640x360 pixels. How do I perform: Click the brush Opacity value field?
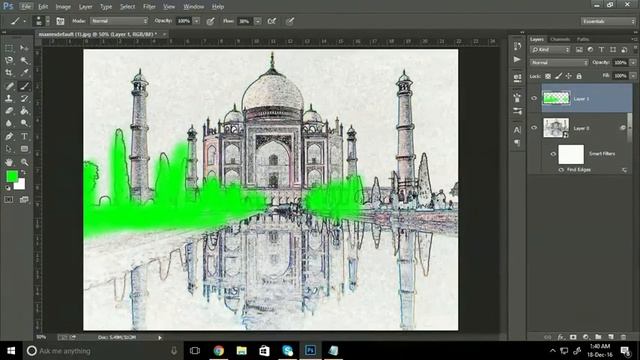point(184,21)
